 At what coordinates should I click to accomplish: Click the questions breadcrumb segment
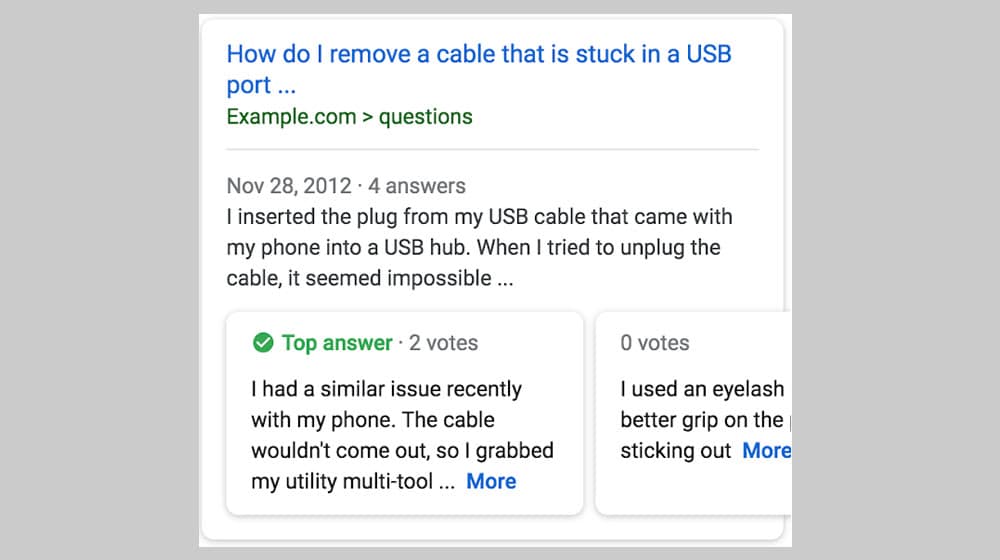tap(425, 117)
